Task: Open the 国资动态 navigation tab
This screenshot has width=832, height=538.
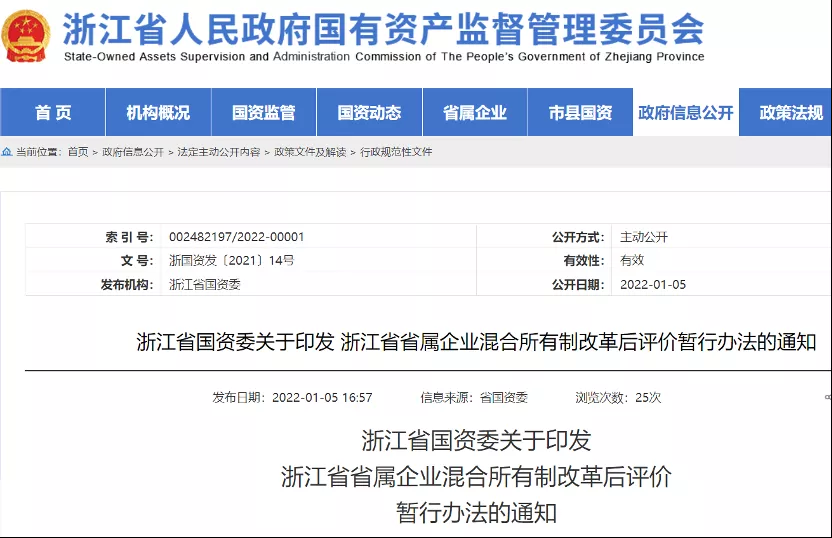Action: [369, 113]
